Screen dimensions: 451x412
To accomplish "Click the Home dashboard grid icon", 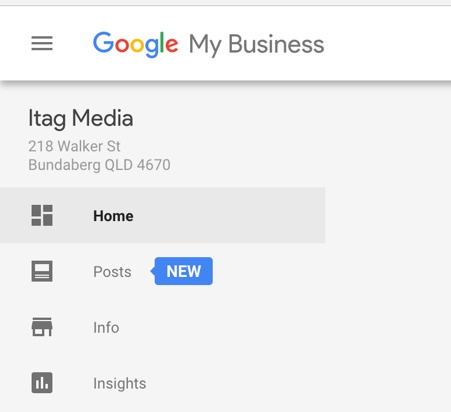I will tap(42, 216).
